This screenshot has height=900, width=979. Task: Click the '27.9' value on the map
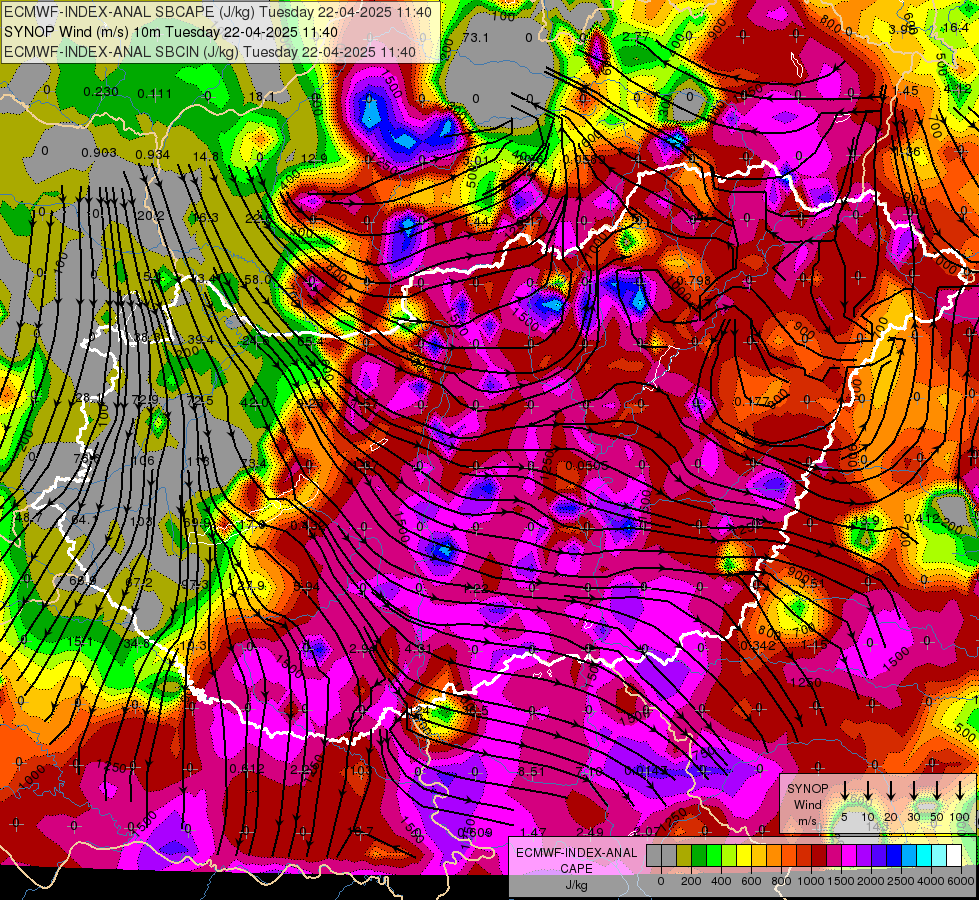(x=252, y=586)
